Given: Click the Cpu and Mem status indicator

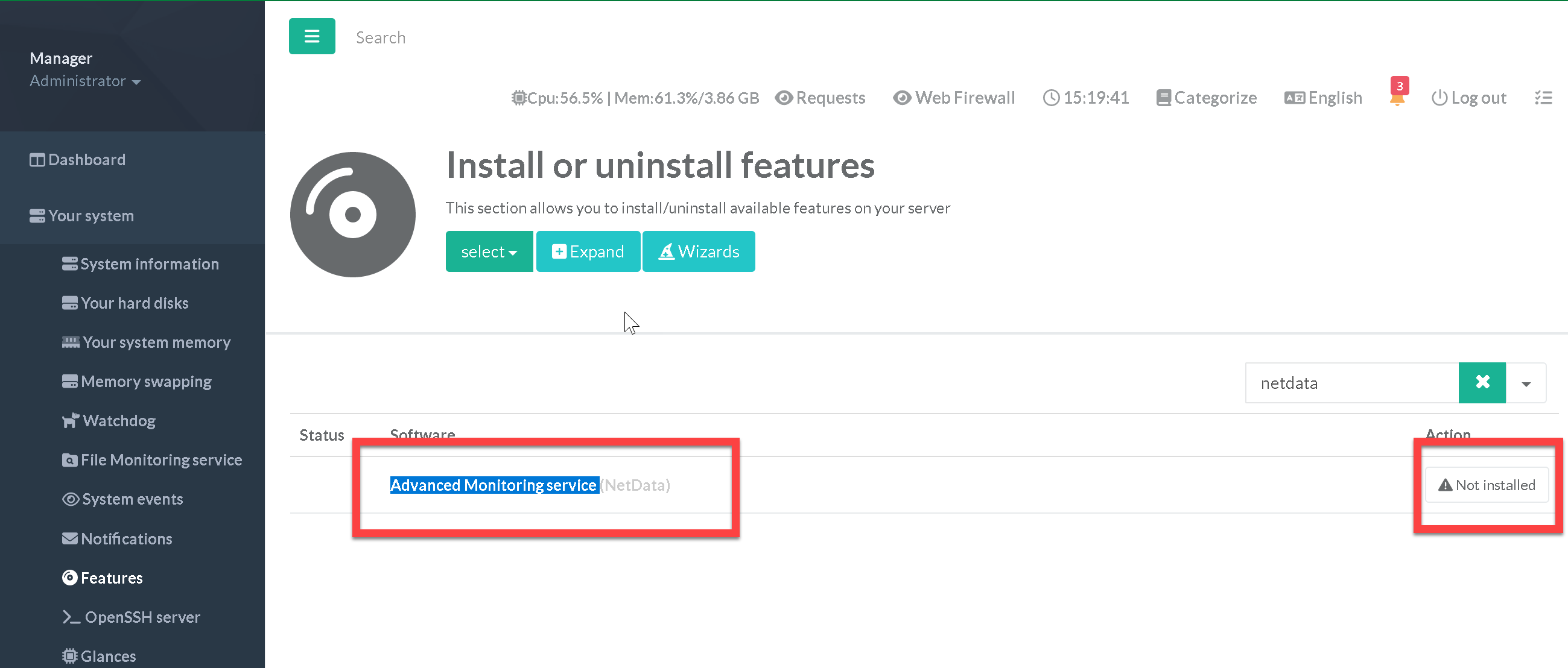Looking at the screenshot, I should (635, 97).
